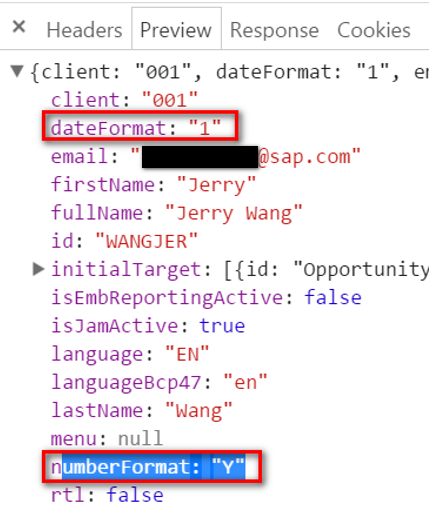Image resolution: width=435 pixels, height=517 pixels.
Task: Click the id "WANGJER" row
Action: [124, 241]
